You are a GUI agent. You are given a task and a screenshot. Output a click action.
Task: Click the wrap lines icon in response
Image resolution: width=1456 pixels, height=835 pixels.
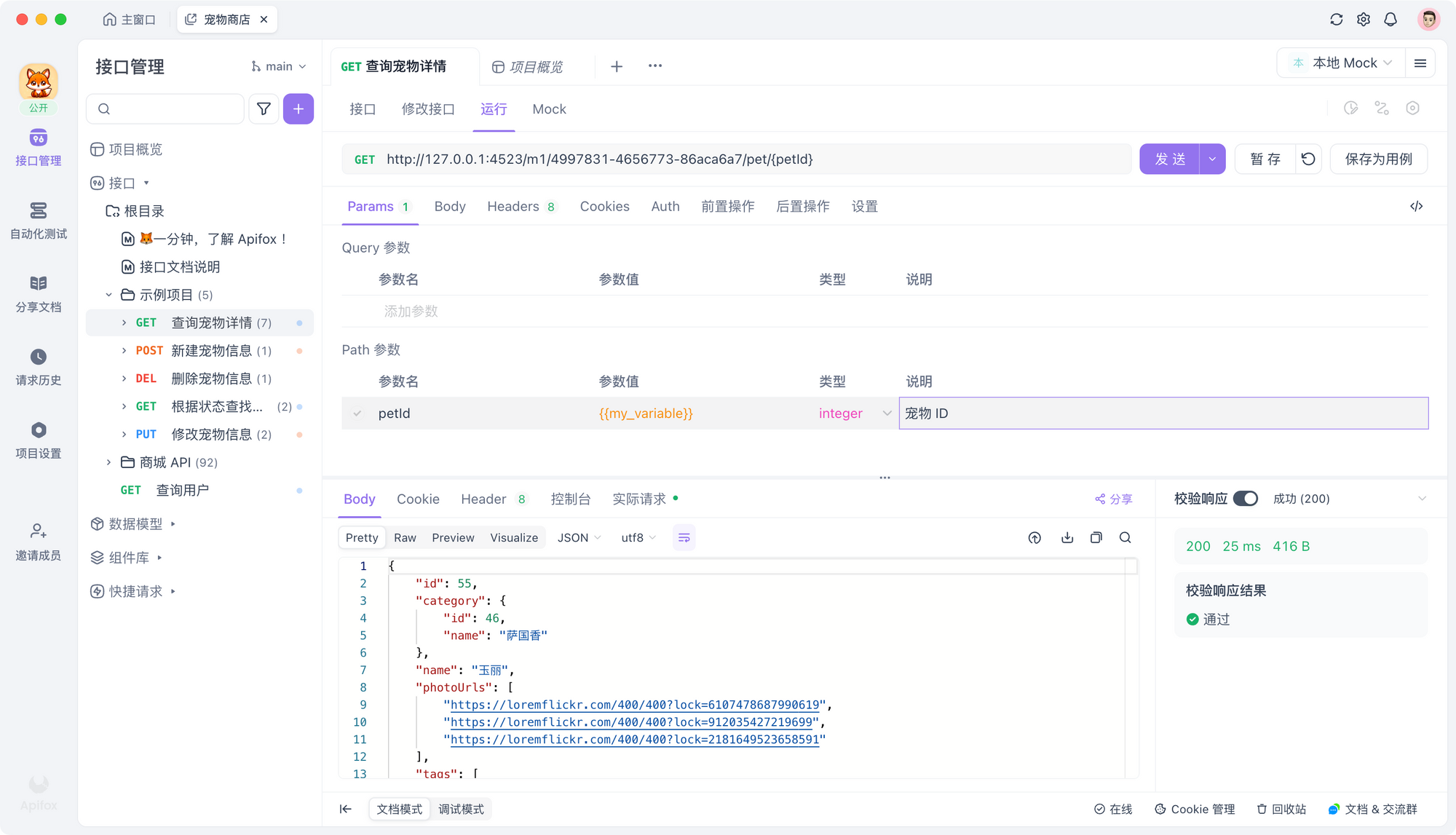coord(684,538)
